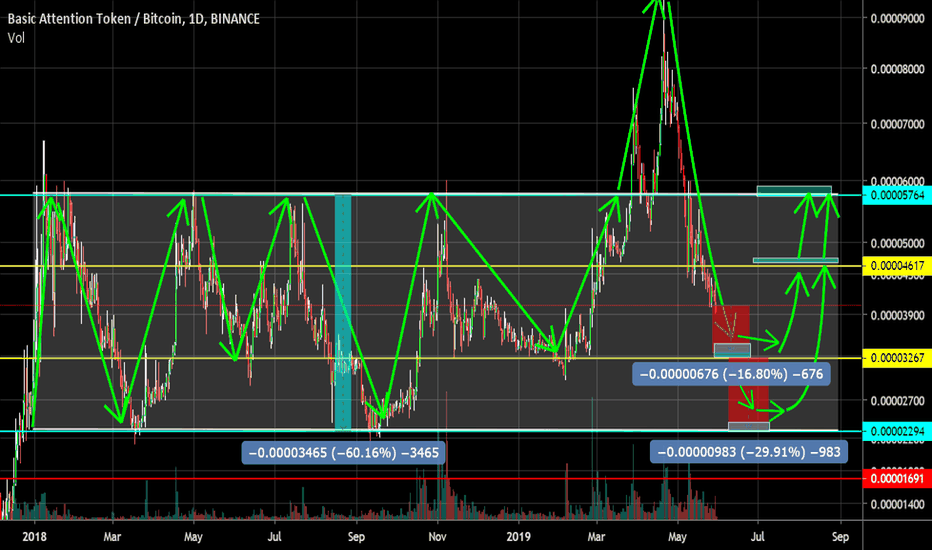
Task: Click the 0.00008000 price axis value
Action: 898,69
